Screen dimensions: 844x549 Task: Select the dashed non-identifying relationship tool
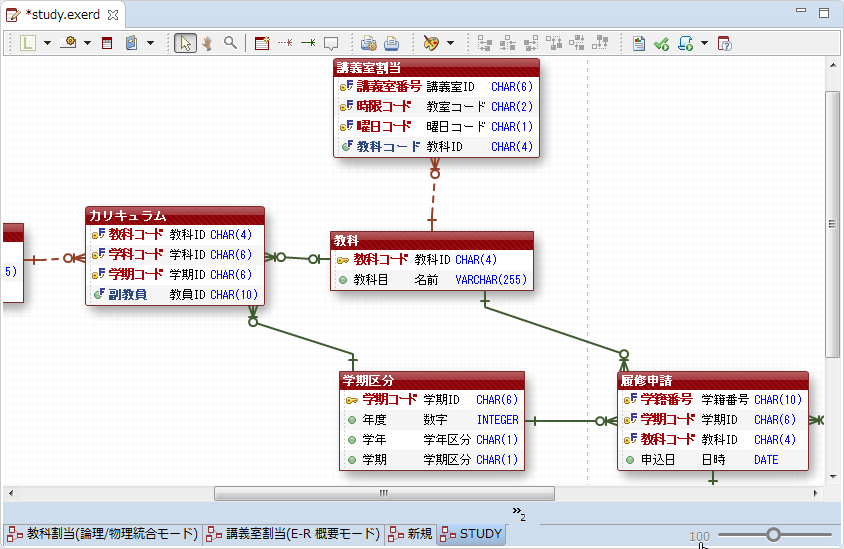285,43
